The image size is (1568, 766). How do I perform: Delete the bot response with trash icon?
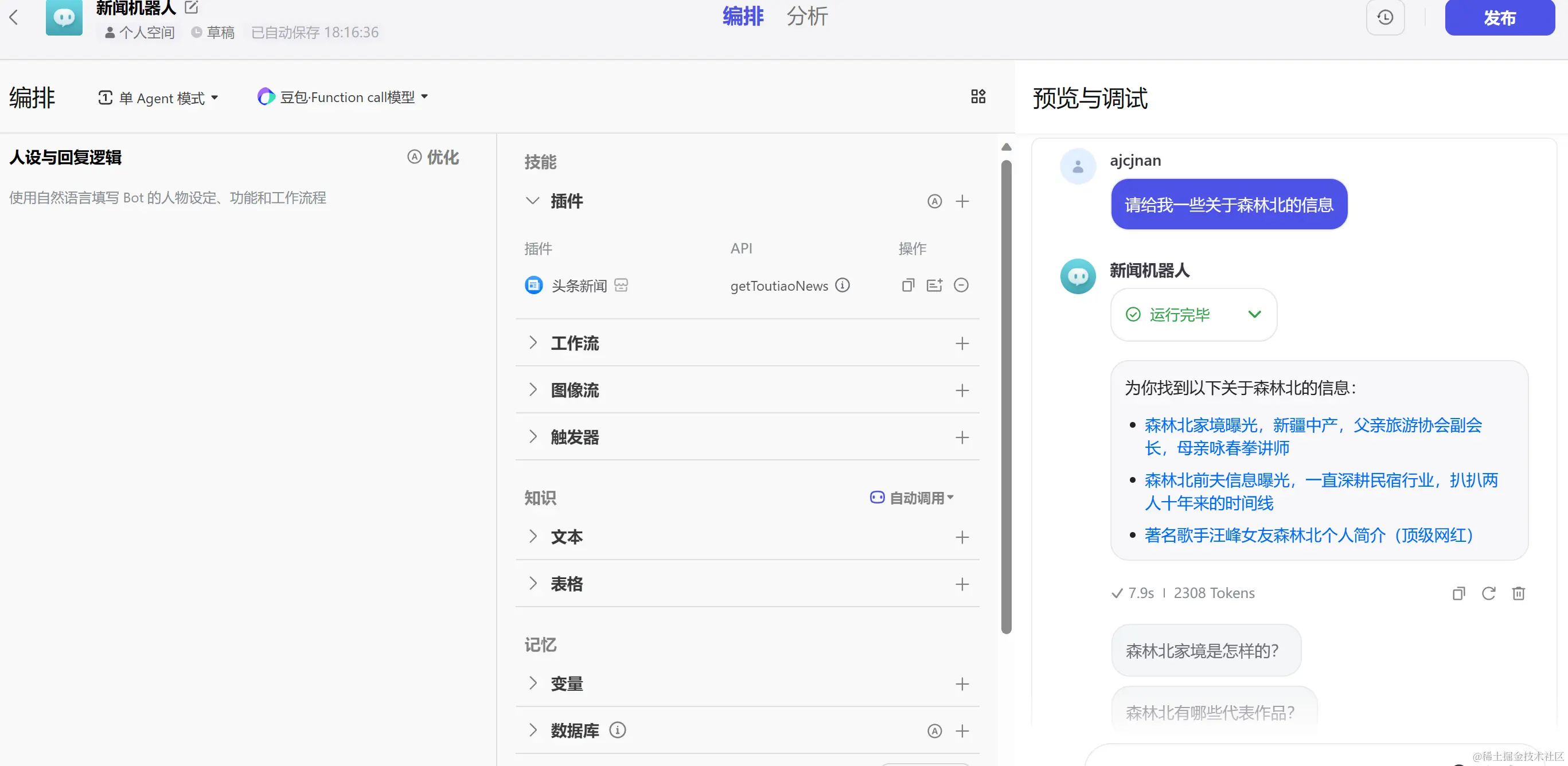(x=1518, y=593)
